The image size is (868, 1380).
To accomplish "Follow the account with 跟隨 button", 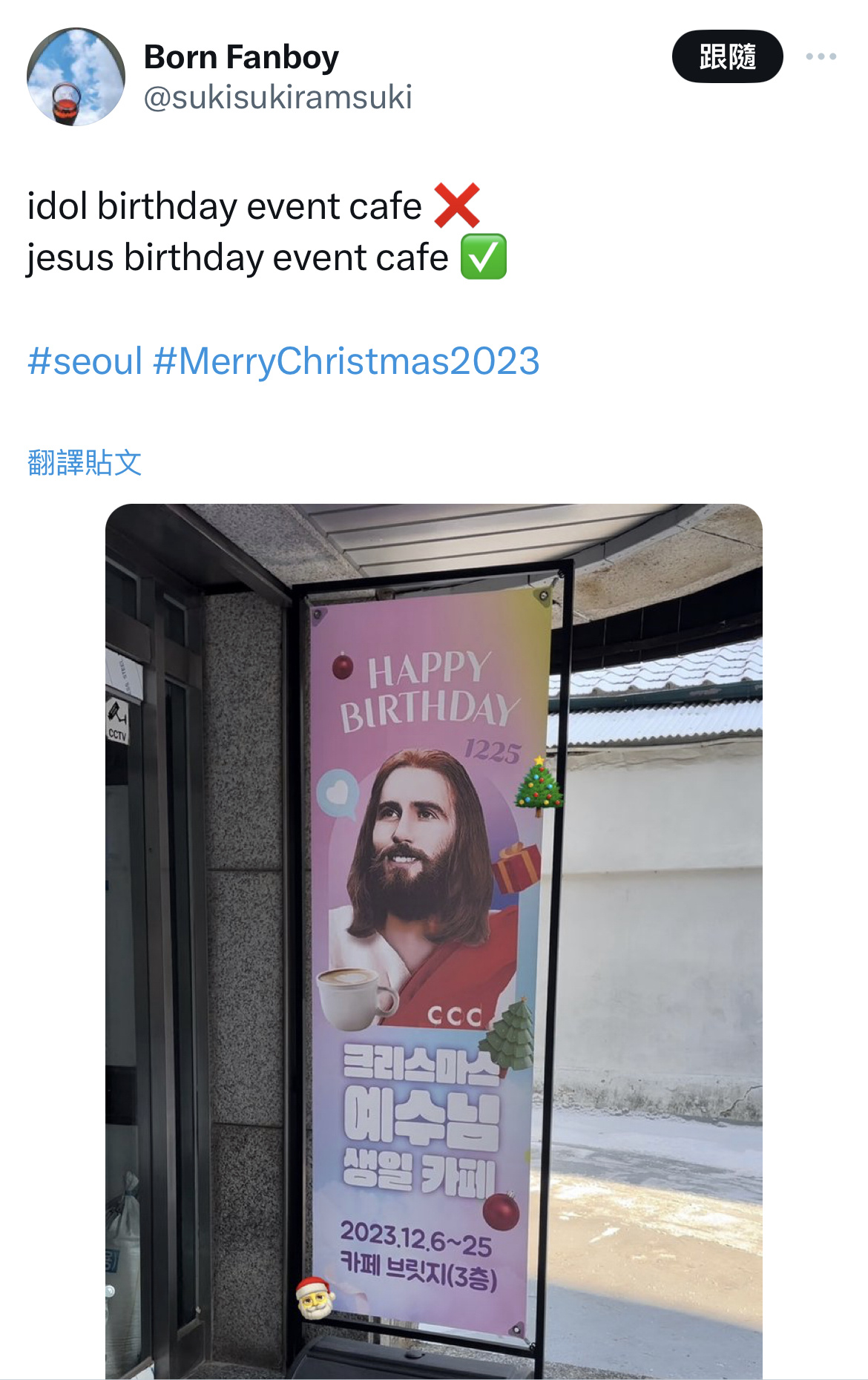I will tap(727, 56).
